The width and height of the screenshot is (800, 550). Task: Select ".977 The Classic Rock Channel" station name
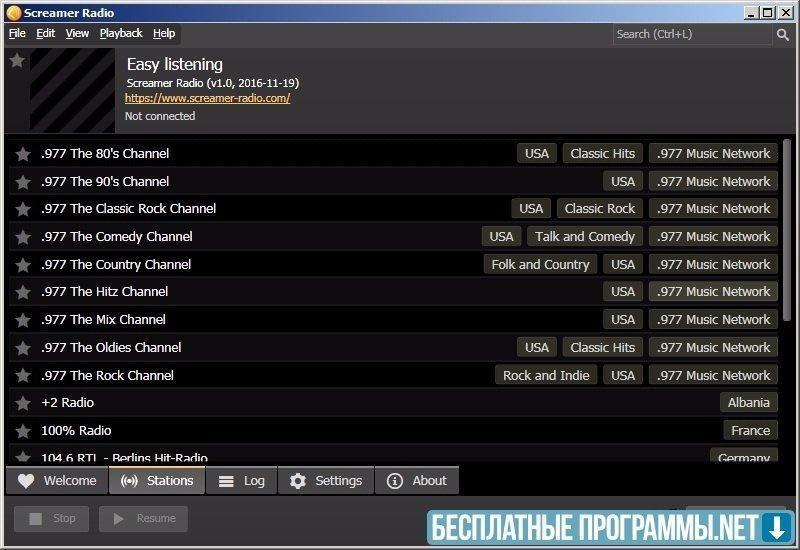click(x=129, y=209)
